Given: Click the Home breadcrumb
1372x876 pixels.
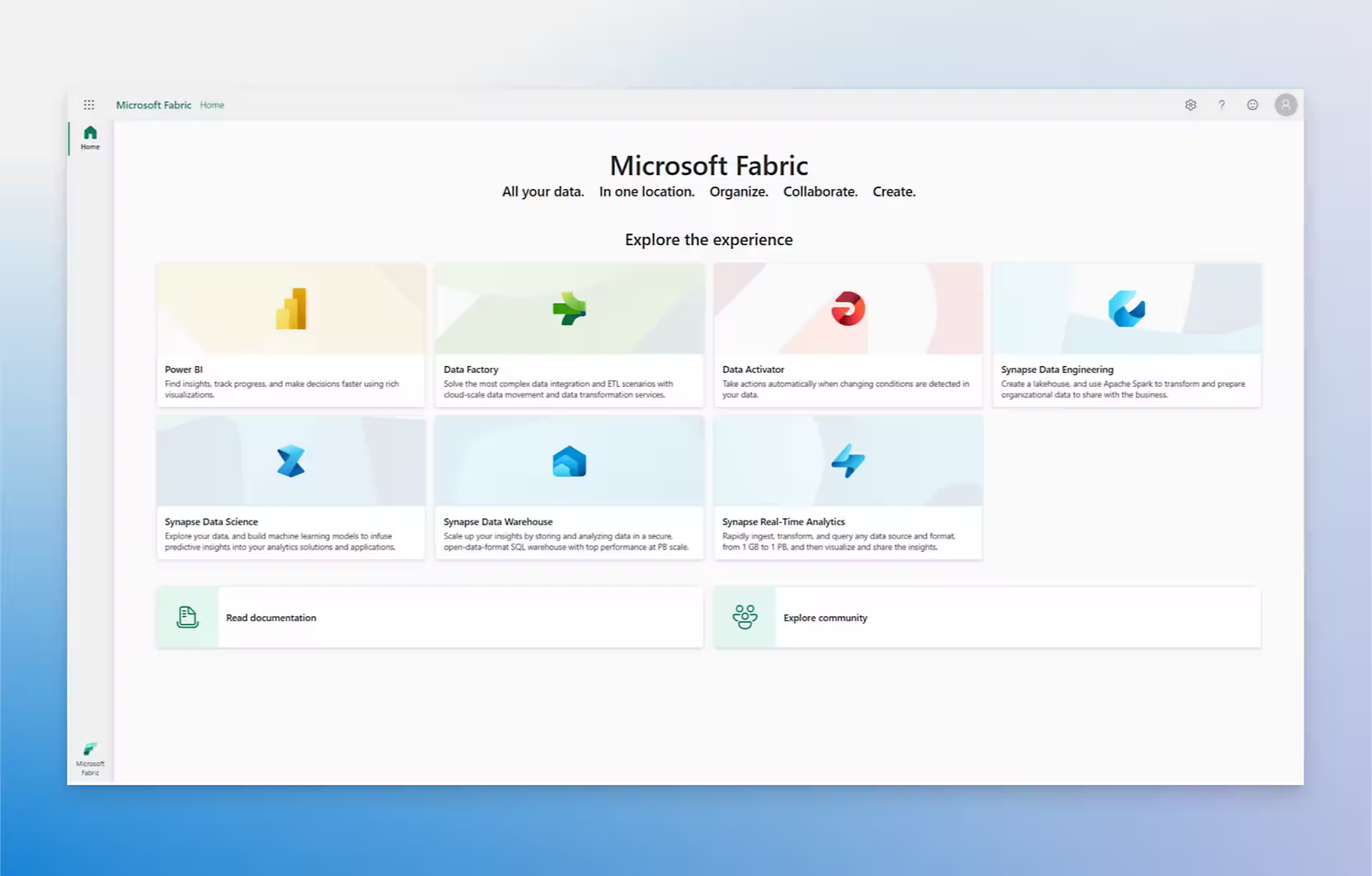Looking at the screenshot, I should point(212,105).
